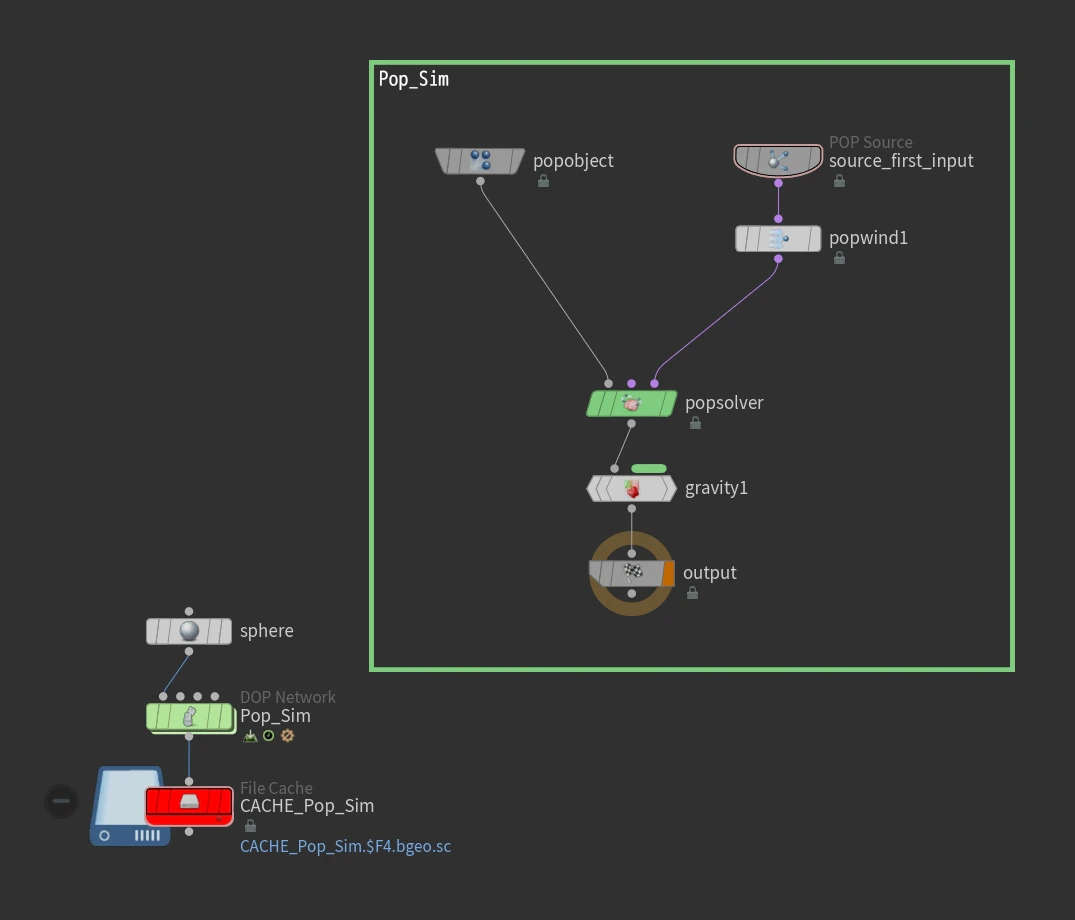Select the output node with checkered flag
This screenshot has width=1075, height=920.
(x=631, y=573)
